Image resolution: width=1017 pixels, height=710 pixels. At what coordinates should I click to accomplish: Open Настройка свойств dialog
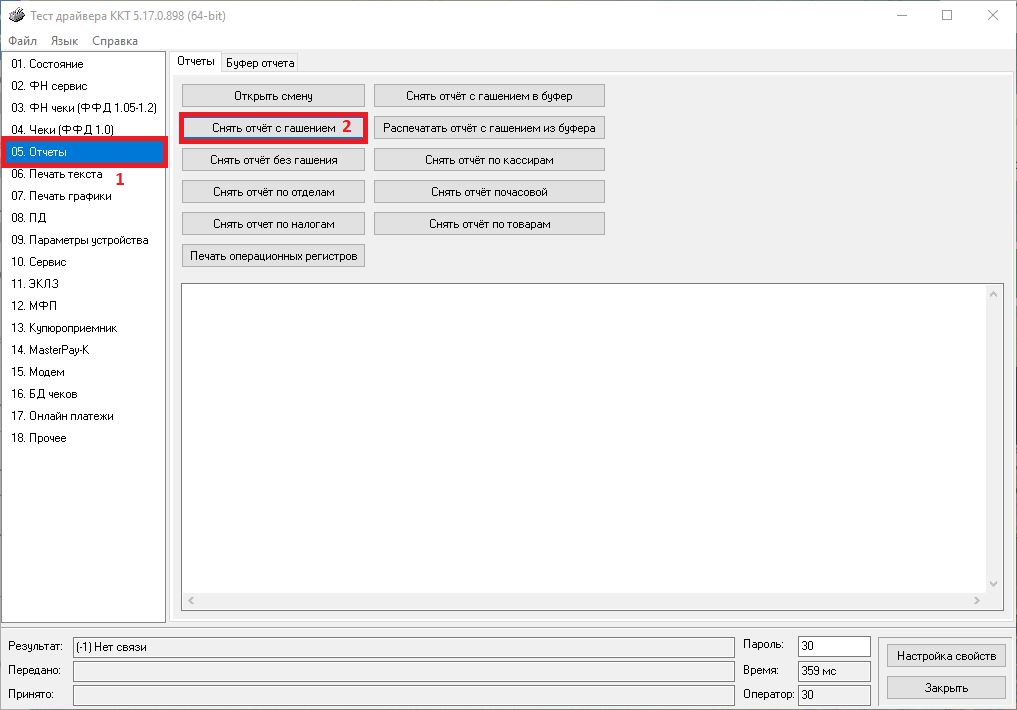(x=946, y=656)
